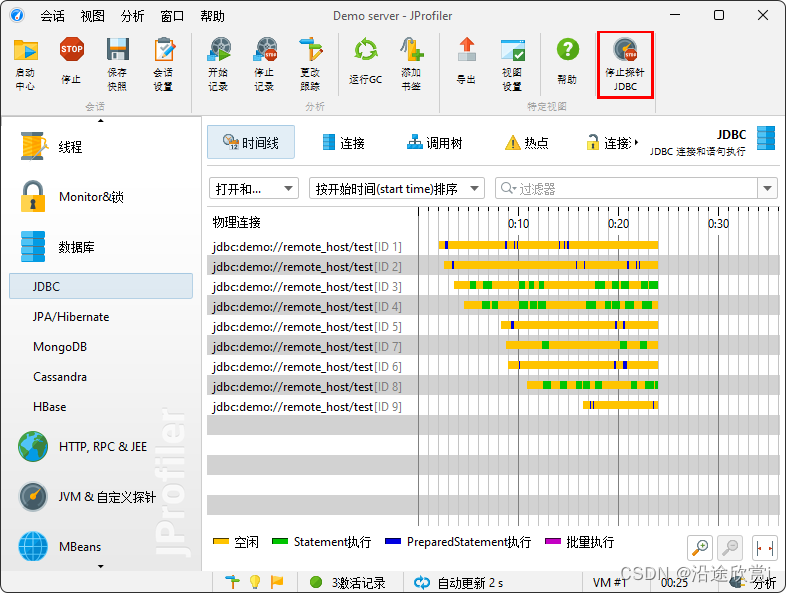Stop the JDBC probe (停止探针 JDBC)
The width and height of the screenshot is (786, 593).
pyautogui.click(x=625, y=65)
